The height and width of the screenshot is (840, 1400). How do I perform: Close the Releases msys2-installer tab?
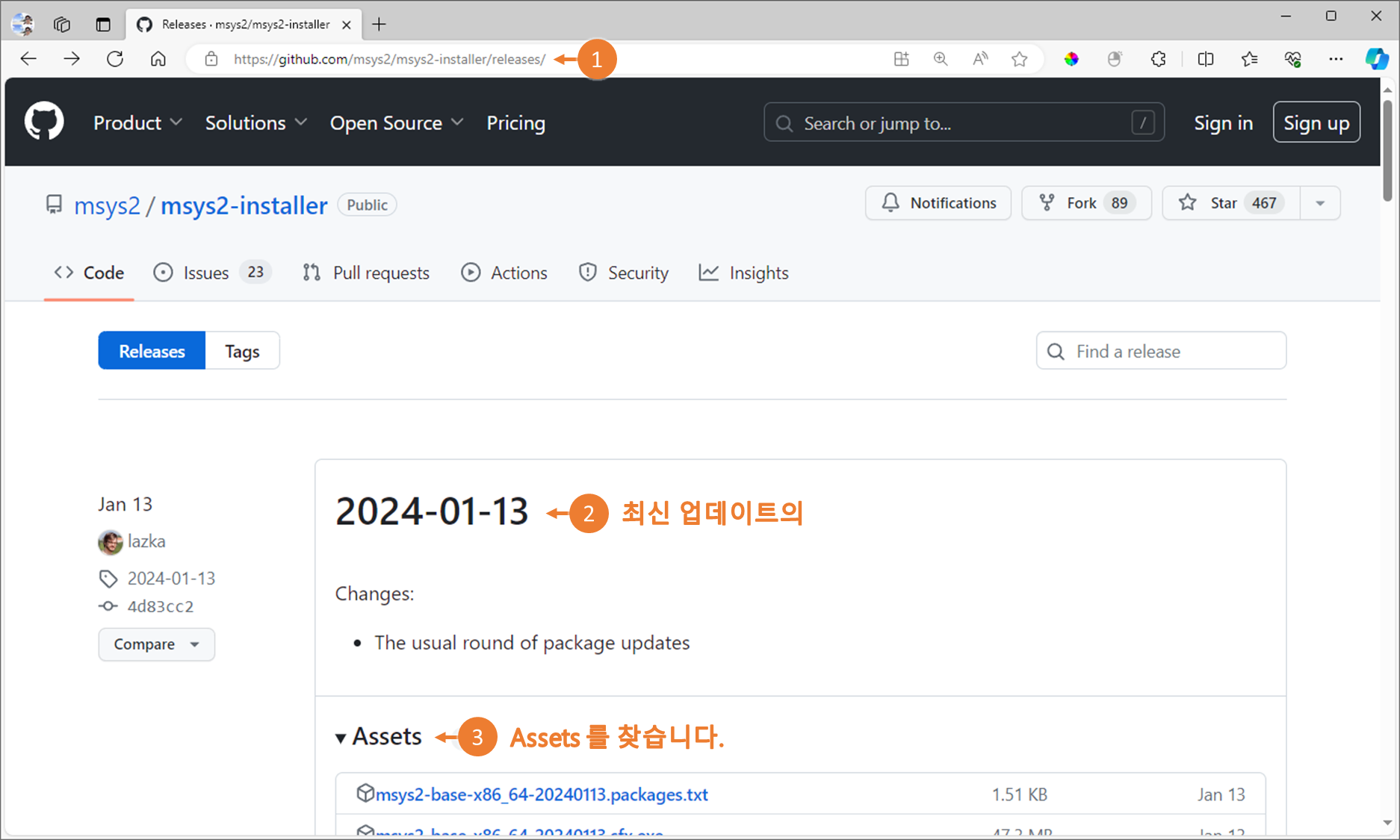click(347, 25)
